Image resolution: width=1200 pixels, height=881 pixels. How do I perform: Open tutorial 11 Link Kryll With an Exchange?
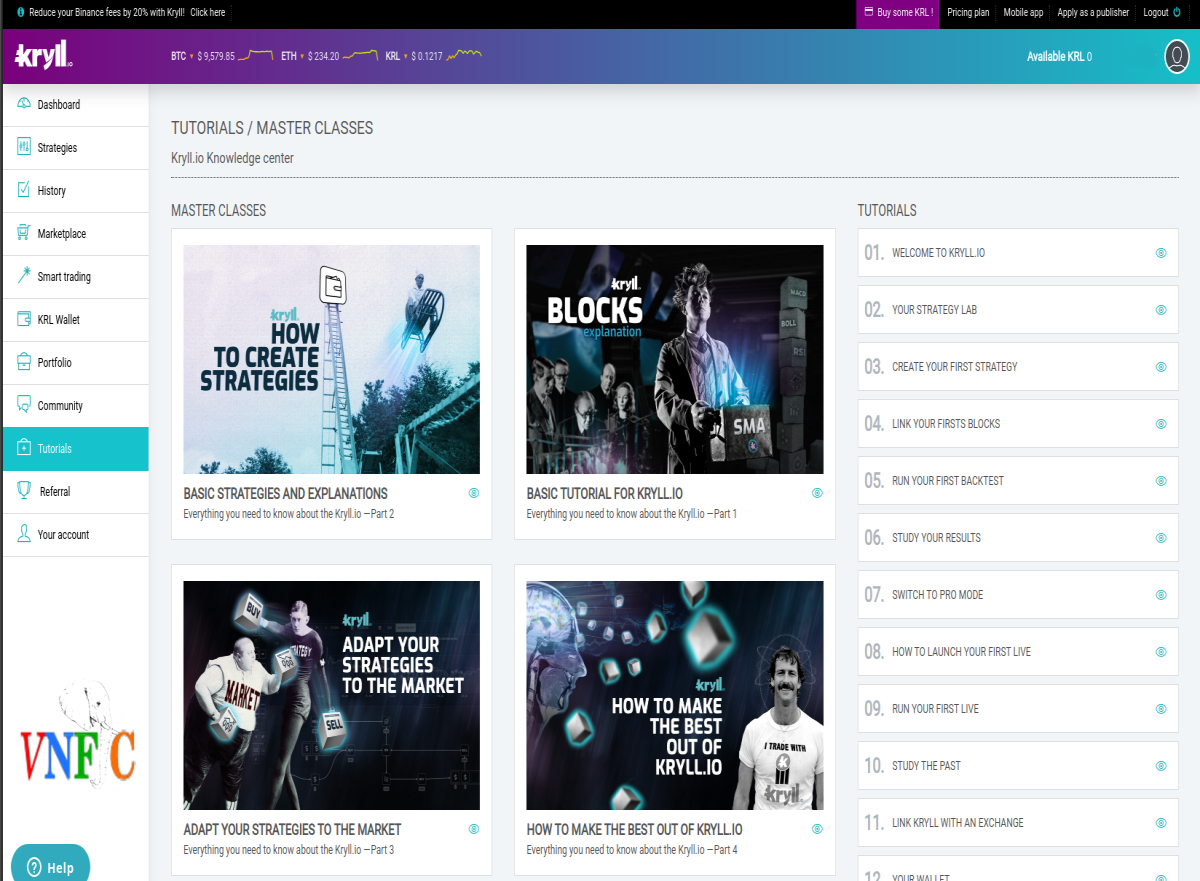tap(1018, 823)
